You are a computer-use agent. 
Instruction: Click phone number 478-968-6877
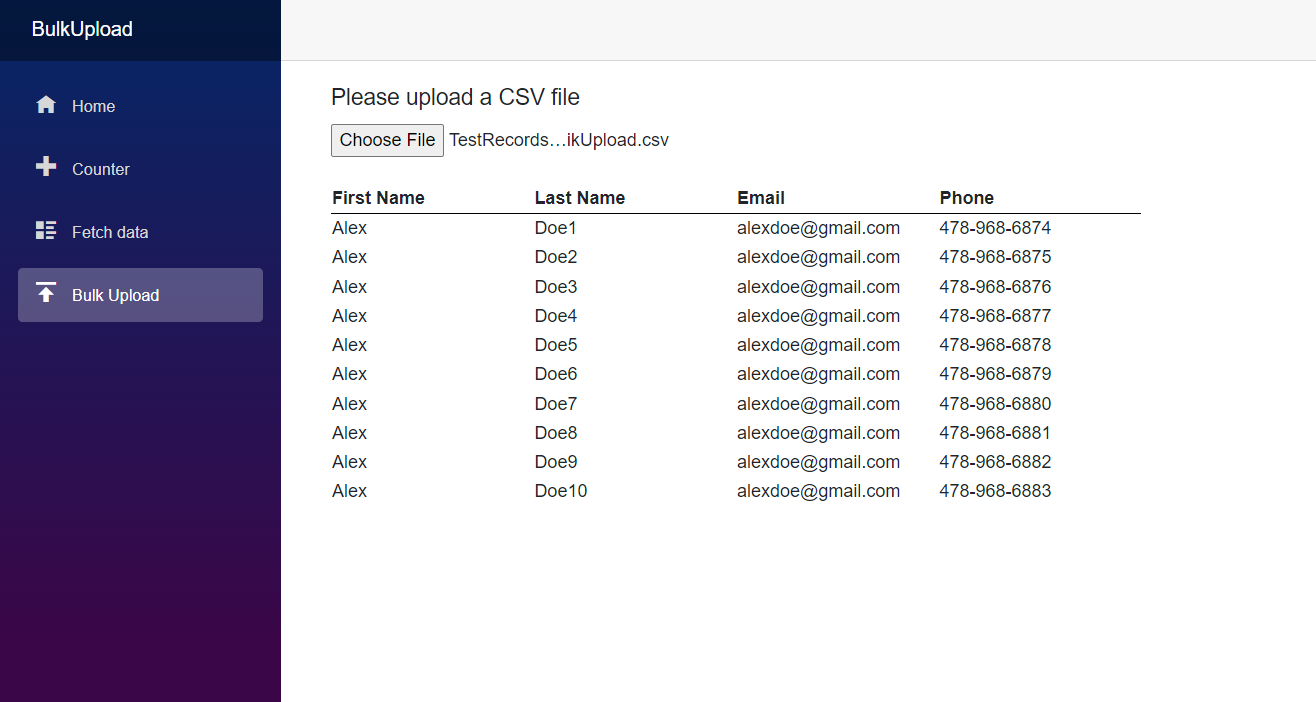coord(995,316)
